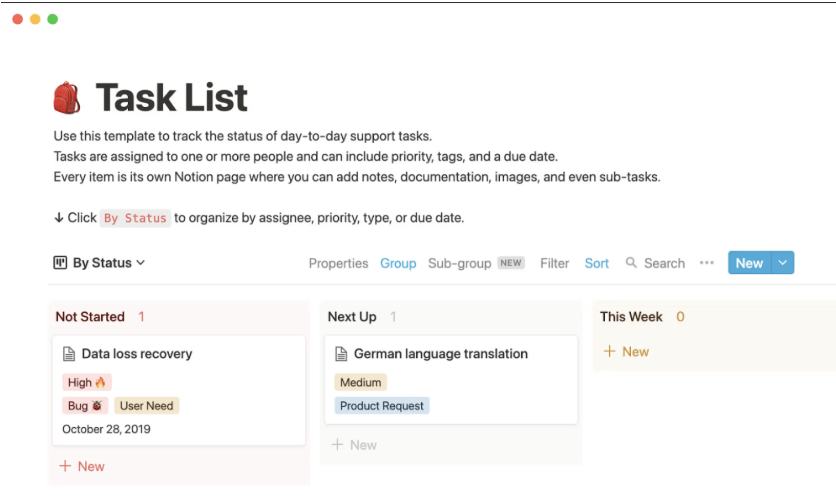
Task: Open the three-dots more options menu
Action: point(706,263)
